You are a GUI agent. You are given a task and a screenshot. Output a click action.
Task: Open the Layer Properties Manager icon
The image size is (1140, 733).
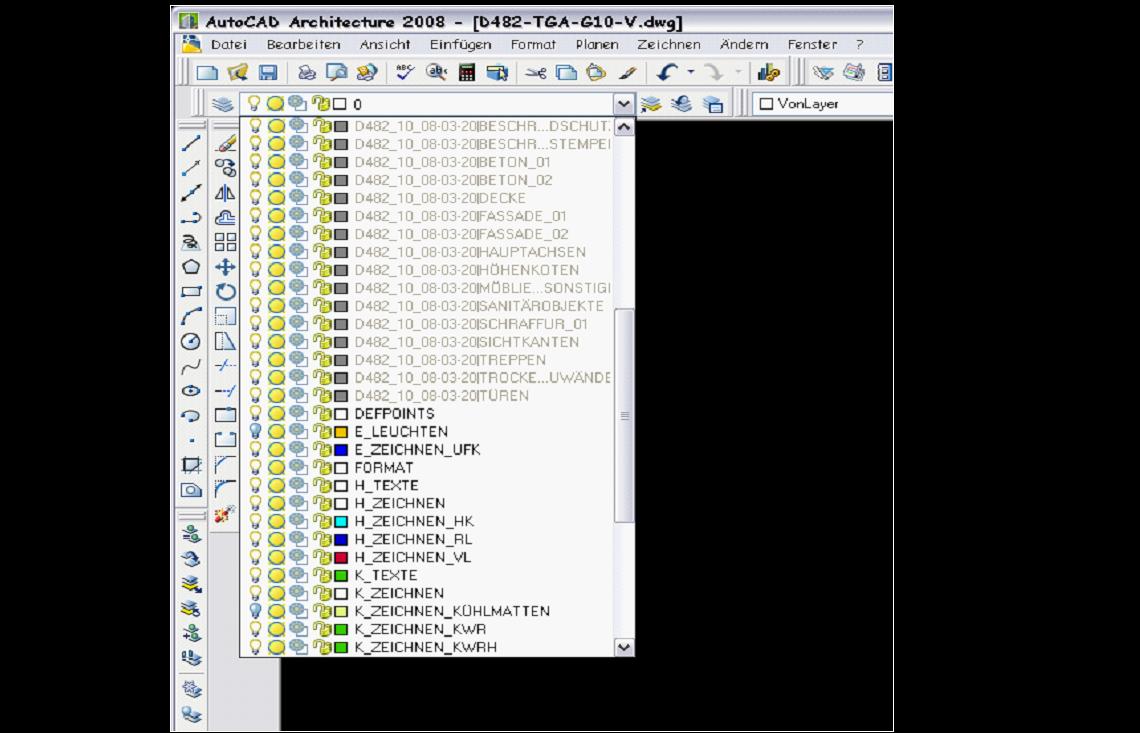pyautogui.click(x=222, y=104)
